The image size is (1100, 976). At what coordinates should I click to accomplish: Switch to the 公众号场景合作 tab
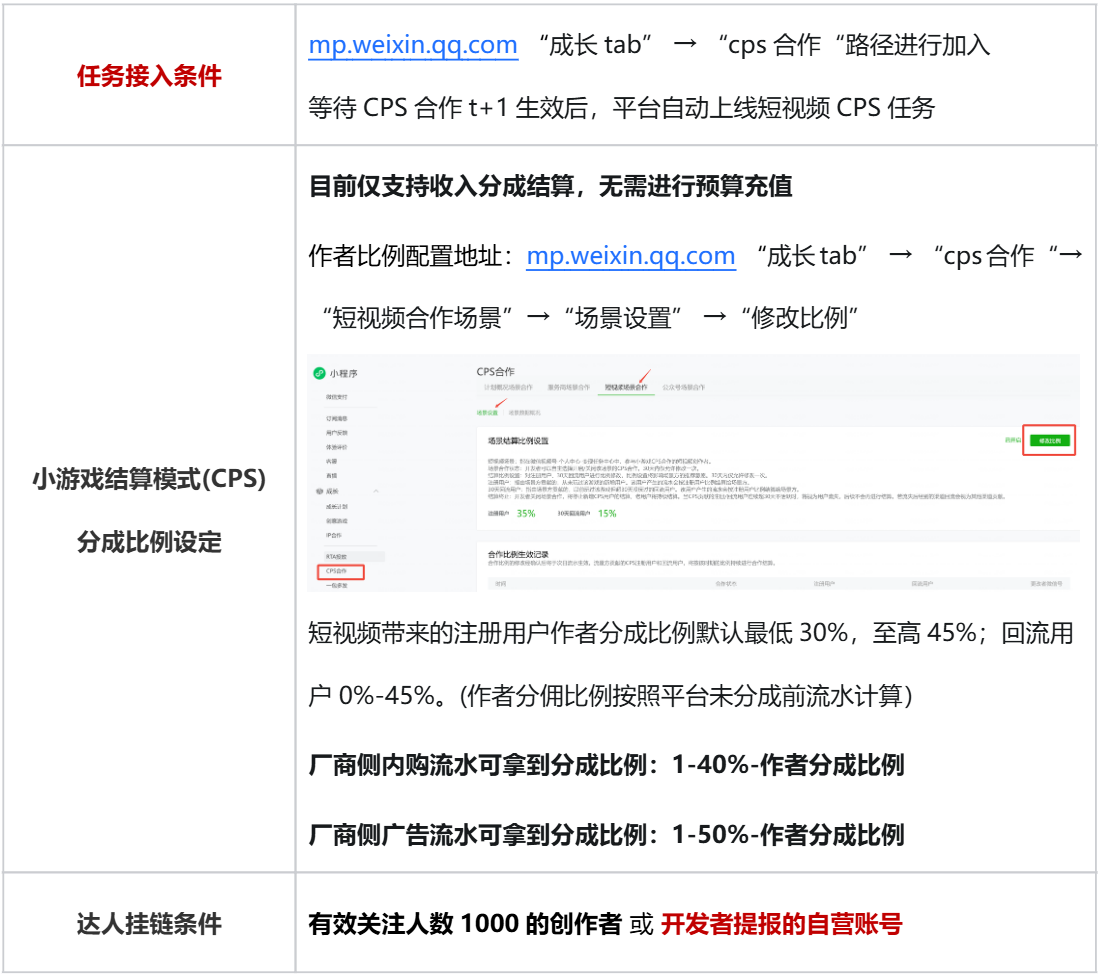(x=683, y=387)
